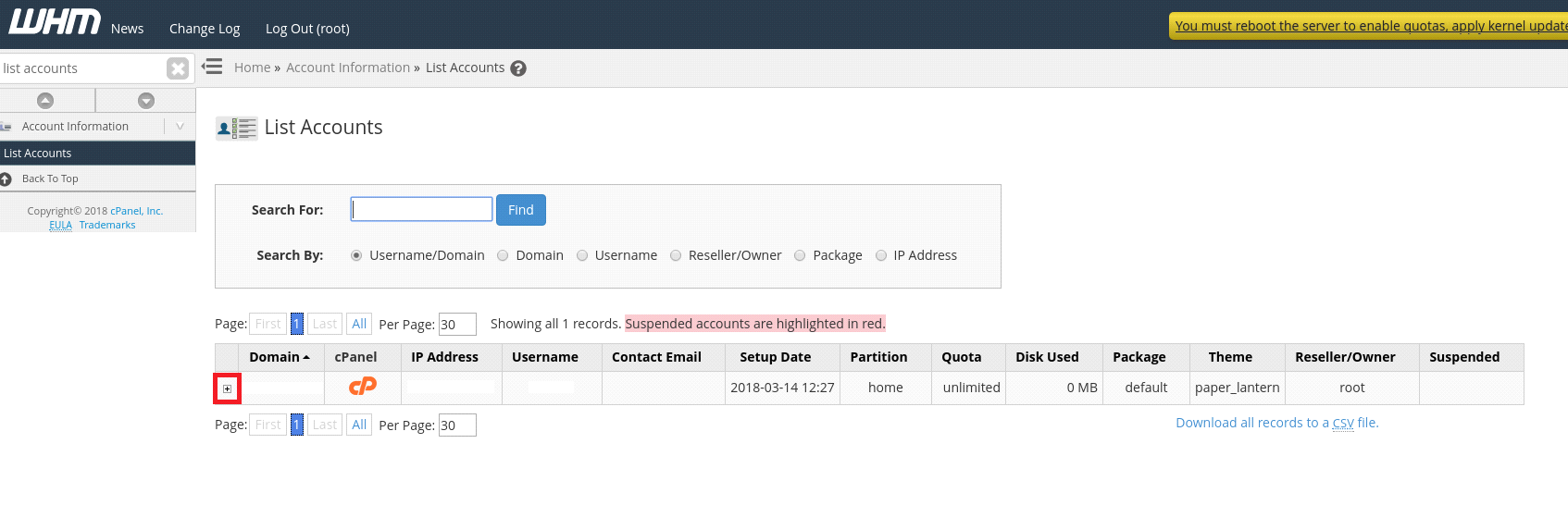Click the 'default' package cell
Image resolution: width=1568 pixels, height=530 pixels.
click(1146, 388)
